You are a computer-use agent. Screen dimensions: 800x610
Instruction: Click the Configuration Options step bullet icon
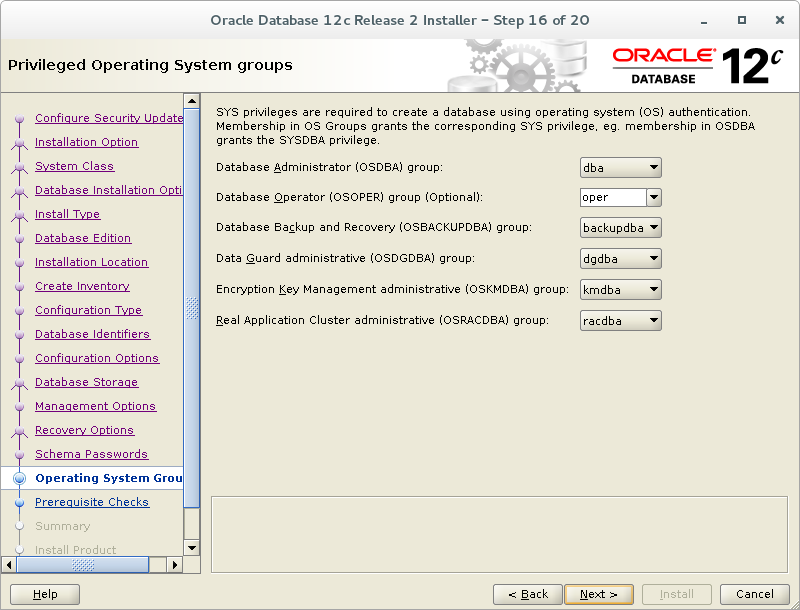coord(19,359)
